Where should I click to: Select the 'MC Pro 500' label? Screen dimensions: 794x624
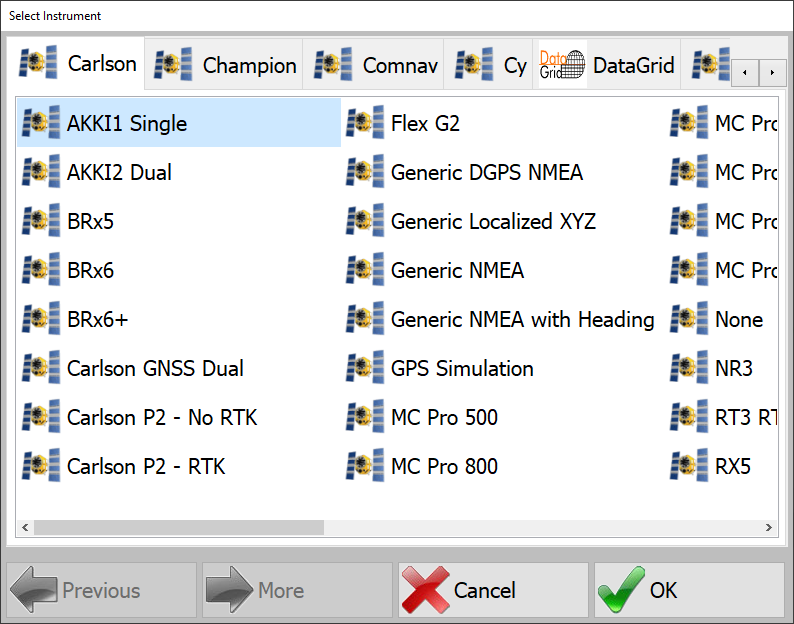click(444, 417)
